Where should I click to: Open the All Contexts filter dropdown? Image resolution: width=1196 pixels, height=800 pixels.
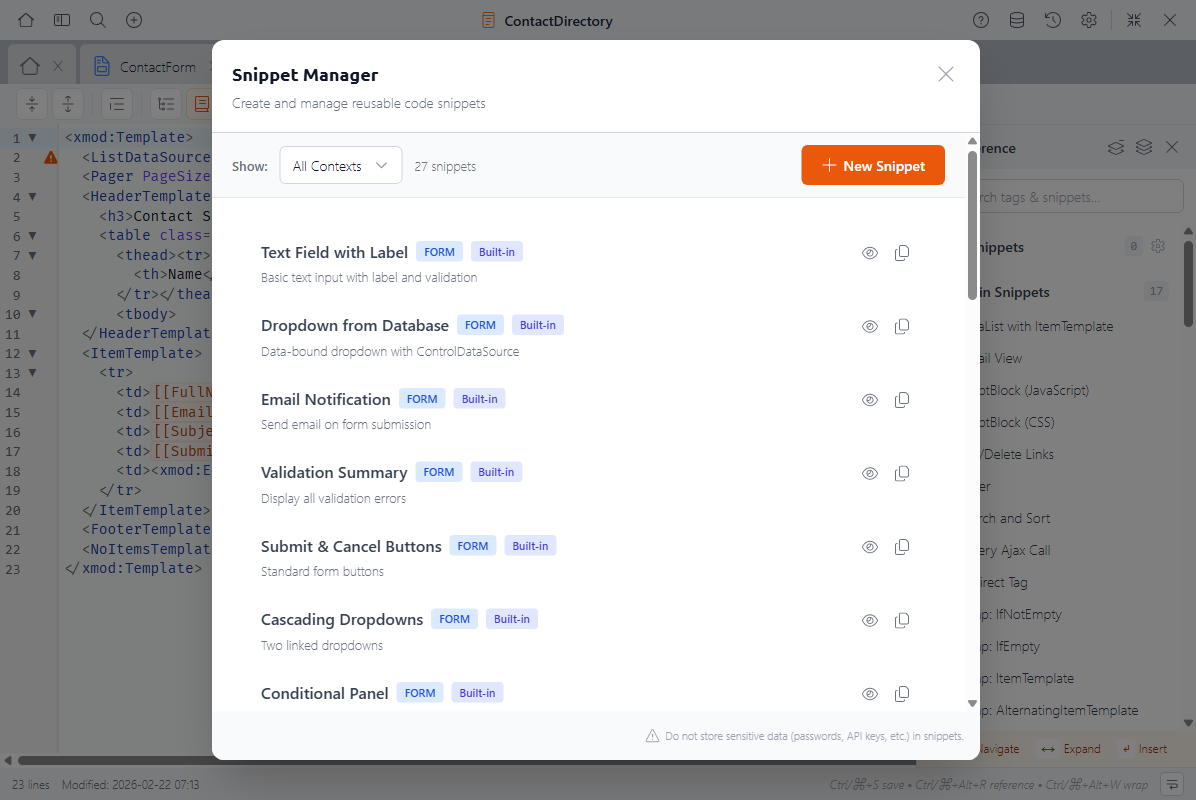pyautogui.click(x=341, y=165)
